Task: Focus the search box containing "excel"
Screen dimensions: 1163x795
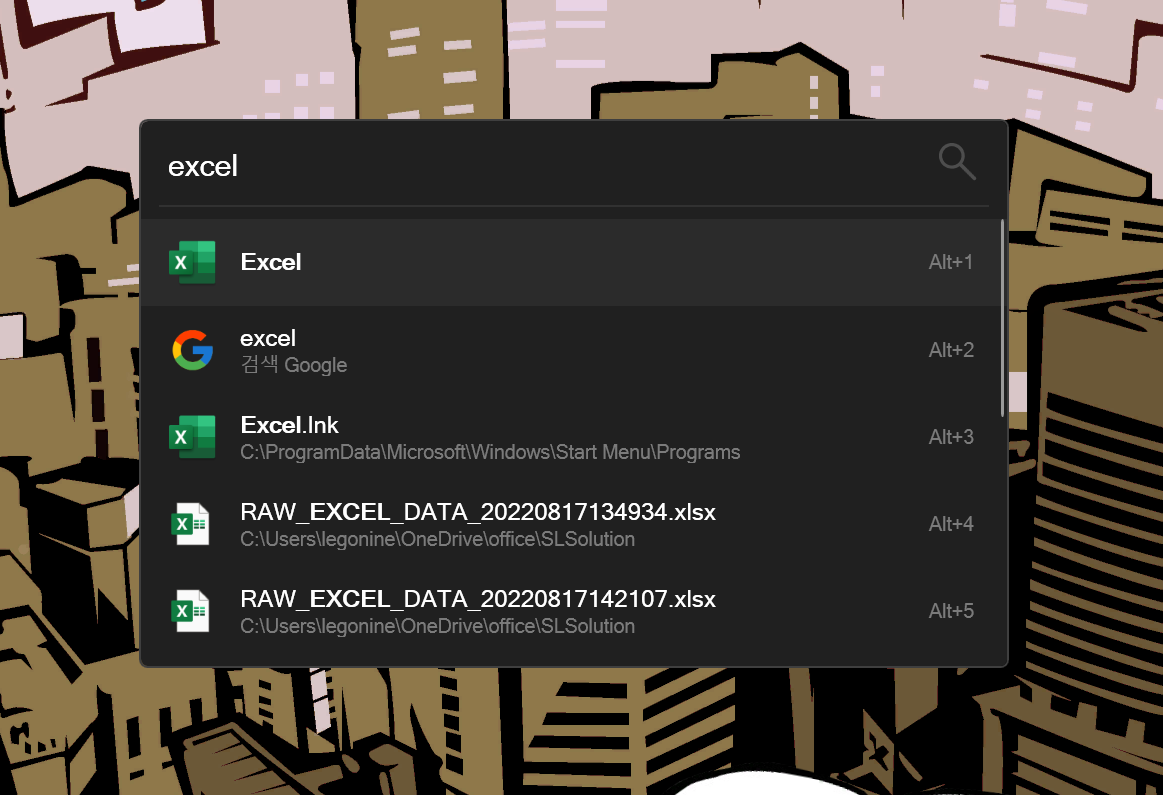Action: point(500,166)
